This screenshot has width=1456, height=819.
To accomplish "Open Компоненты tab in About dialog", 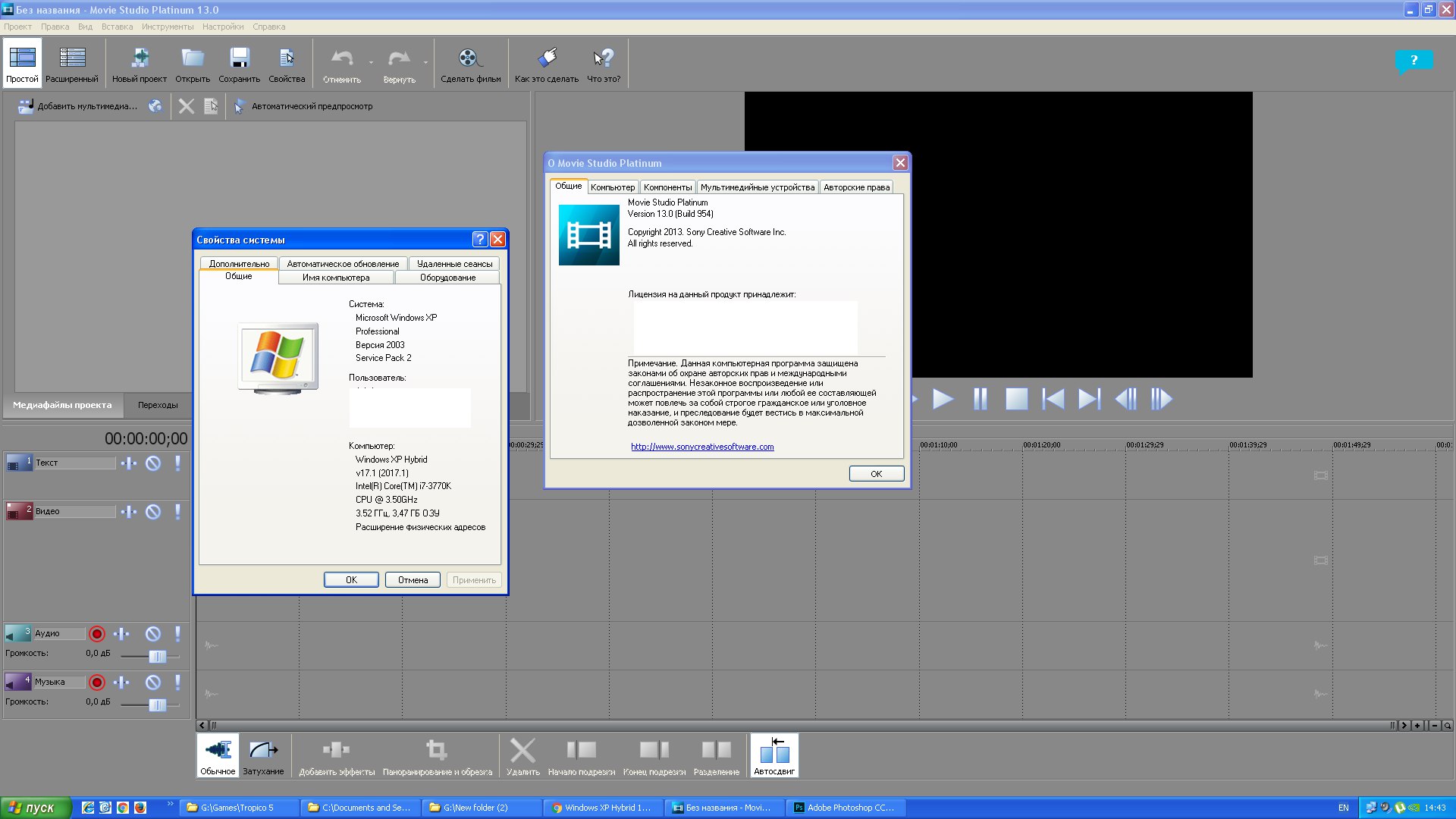I will (x=667, y=187).
